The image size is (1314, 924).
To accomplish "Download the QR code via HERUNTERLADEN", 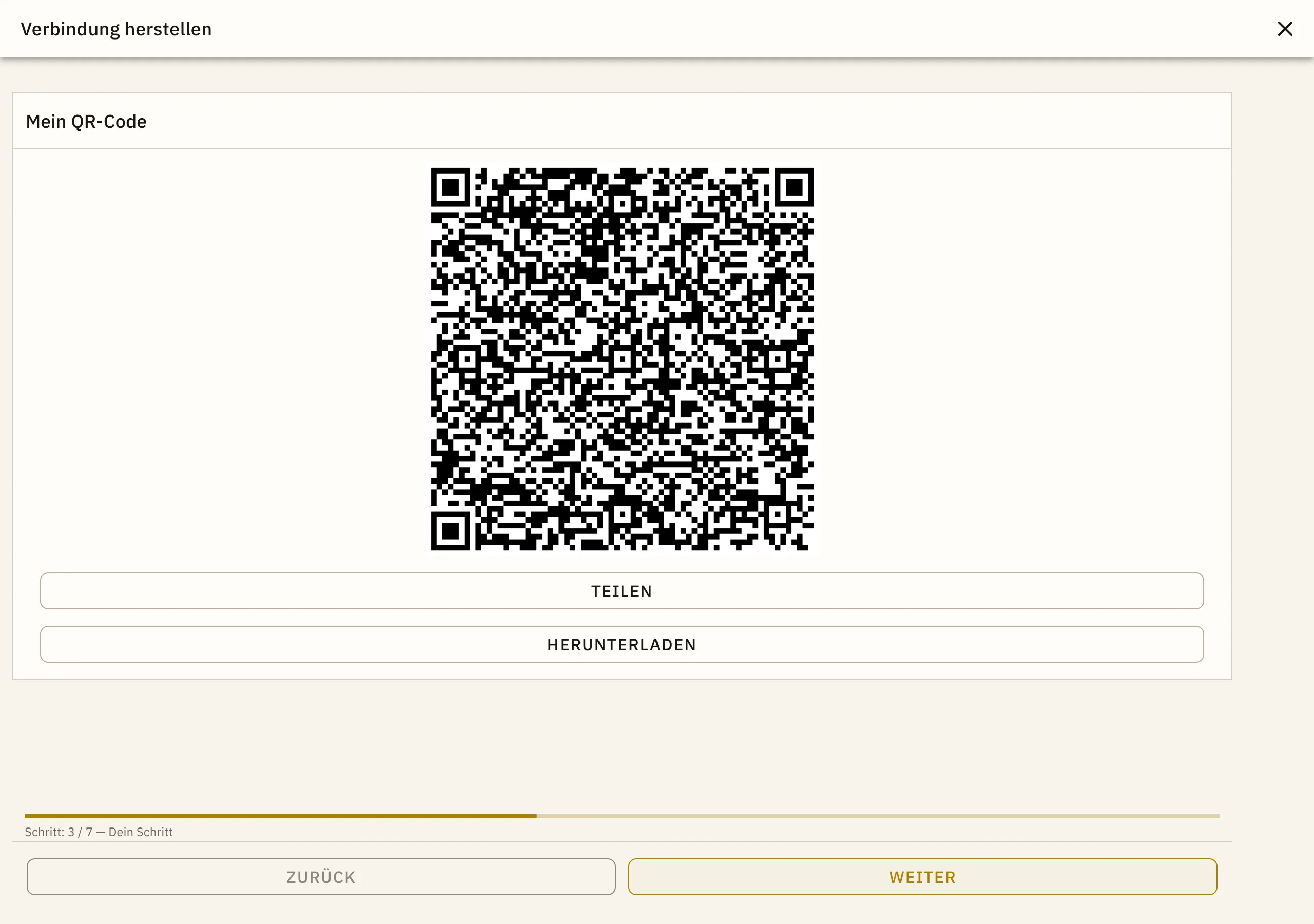I will [622, 644].
